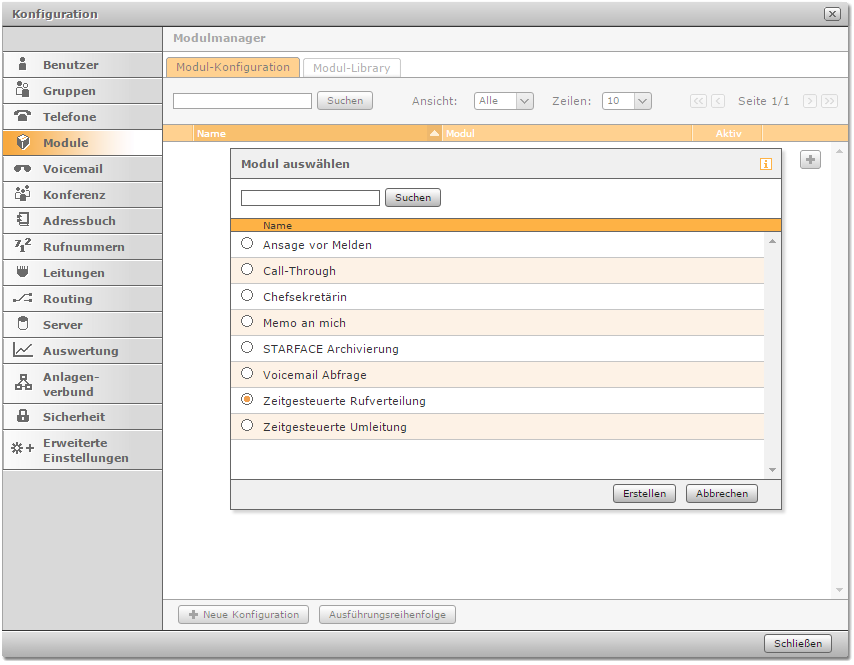
Task: Click the Voicemail cassette icon
Action: point(22,169)
